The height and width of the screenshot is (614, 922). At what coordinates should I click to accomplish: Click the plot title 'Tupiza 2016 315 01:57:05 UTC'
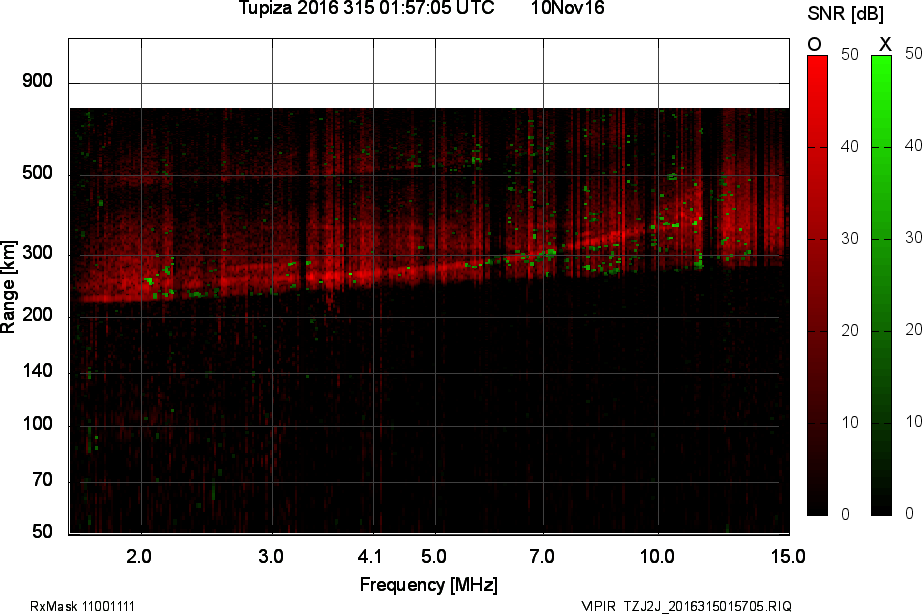pyautogui.click(x=366, y=8)
